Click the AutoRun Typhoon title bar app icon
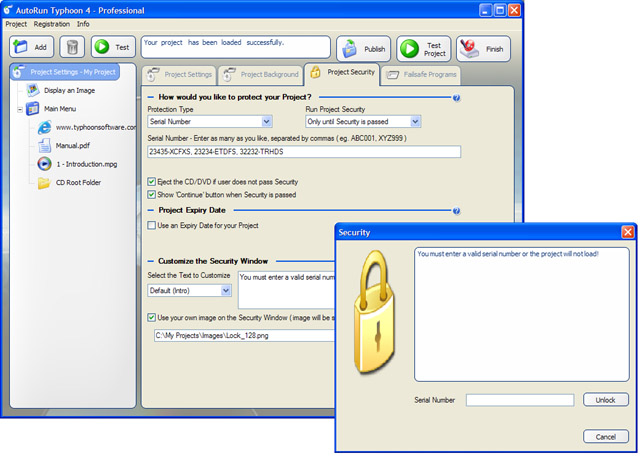This screenshot has width=640, height=456. coord(7,10)
